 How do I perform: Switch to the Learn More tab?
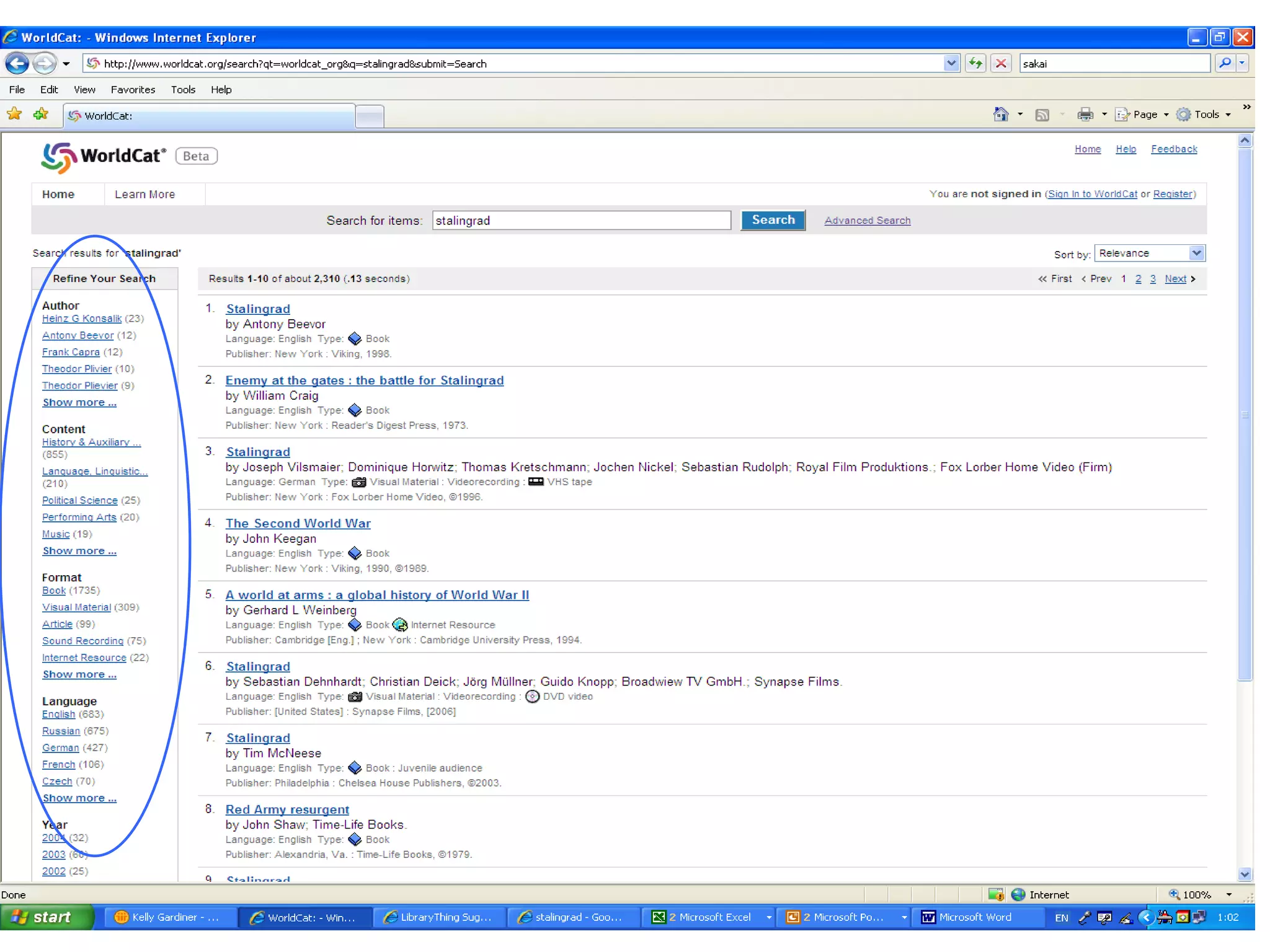[x=144, y=194]
